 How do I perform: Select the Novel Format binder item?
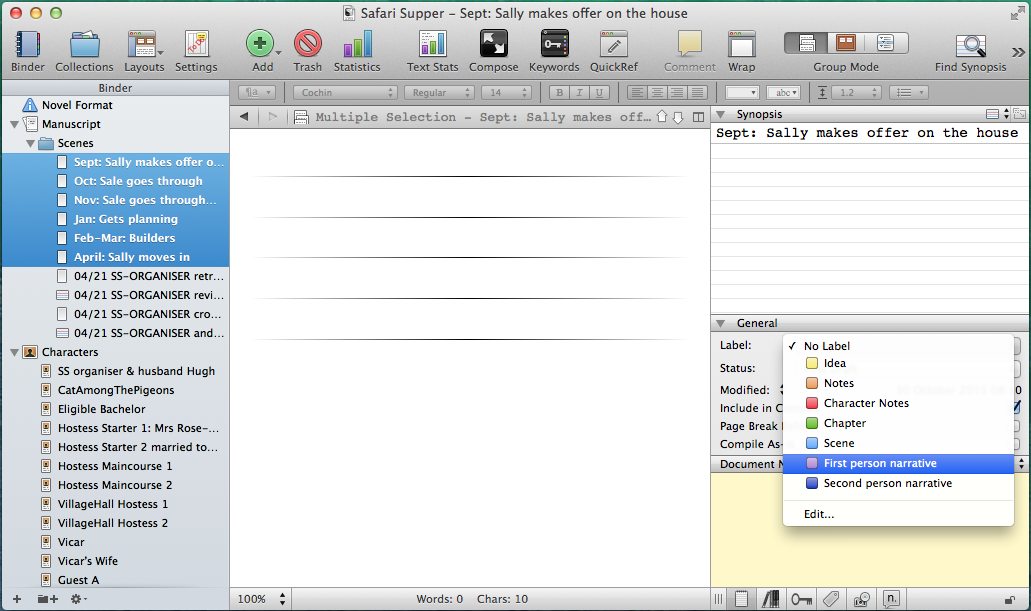pos(115,105)
